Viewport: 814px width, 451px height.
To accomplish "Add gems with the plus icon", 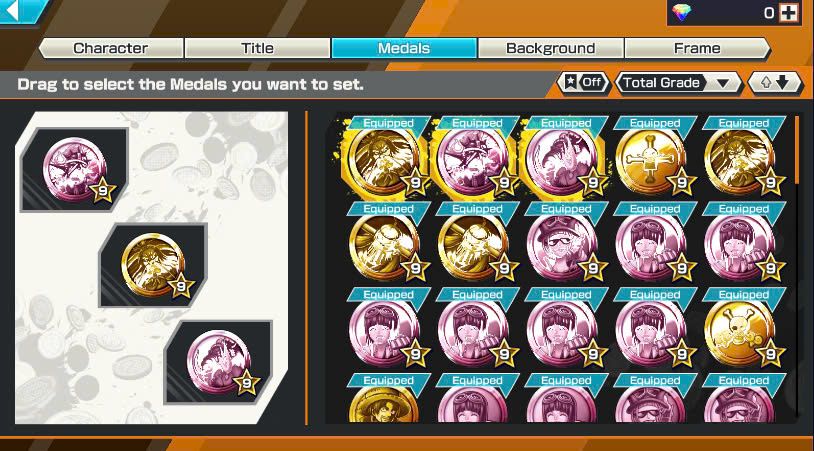I will 789,12.
